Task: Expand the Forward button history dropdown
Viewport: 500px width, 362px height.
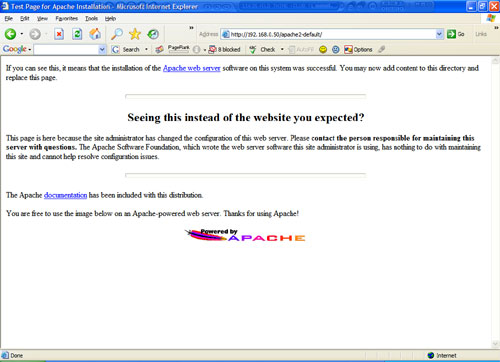Action: [x=46, y=34]
